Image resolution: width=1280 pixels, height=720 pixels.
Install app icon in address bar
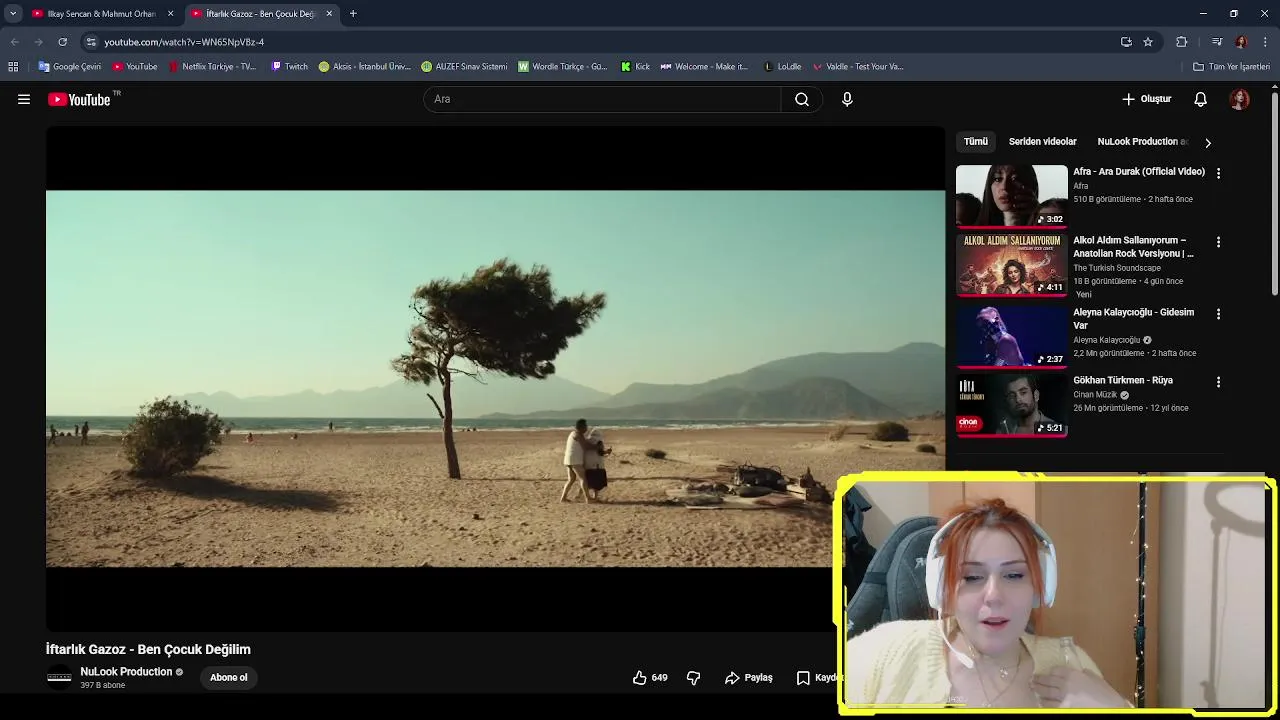click(1126, 42)
